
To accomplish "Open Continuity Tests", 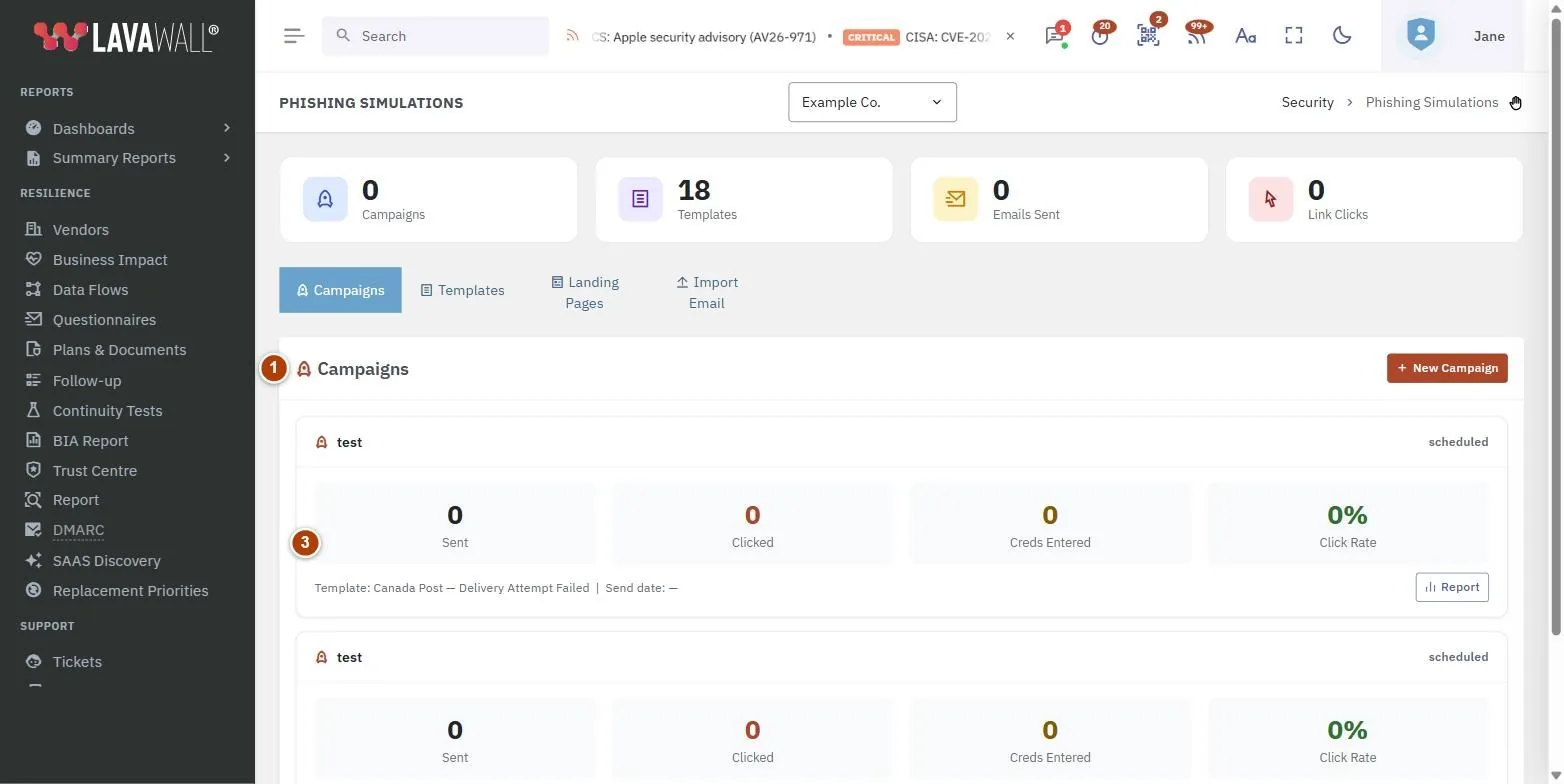I will pyautogui.click(x=107, y=410).
